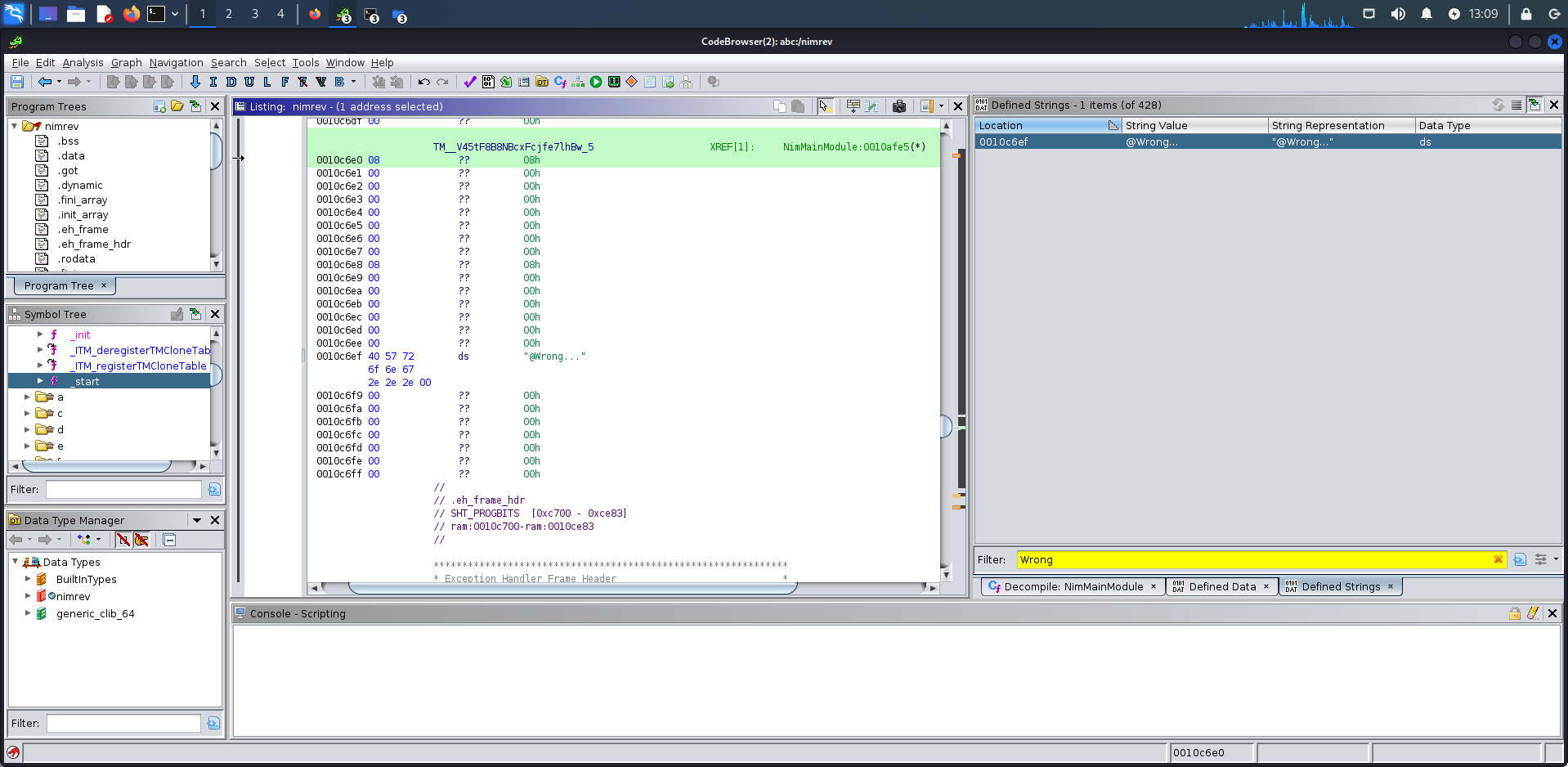Click the Symbol Tree horizontal scrollbar thumb
1568x767 pixels.
pyautogui.click(x=96, y=466)
